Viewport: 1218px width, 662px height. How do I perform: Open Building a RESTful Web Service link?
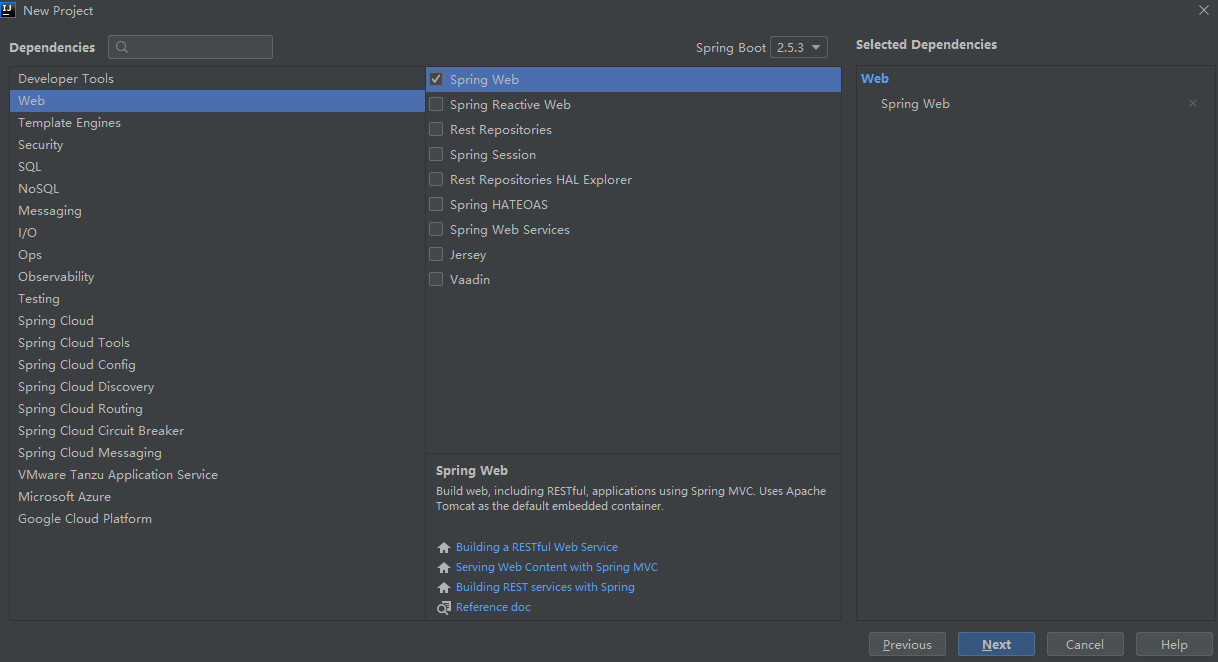pos(537,547)
